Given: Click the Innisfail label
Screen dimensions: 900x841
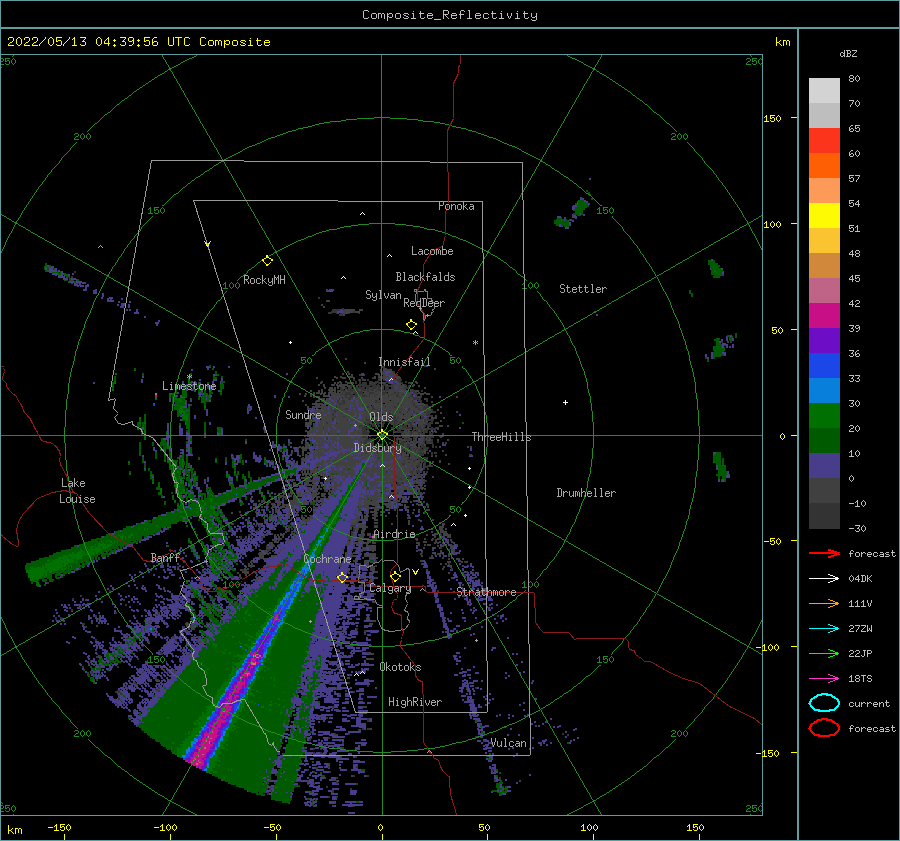Looking at the screenshot, I should coord(404,362).
